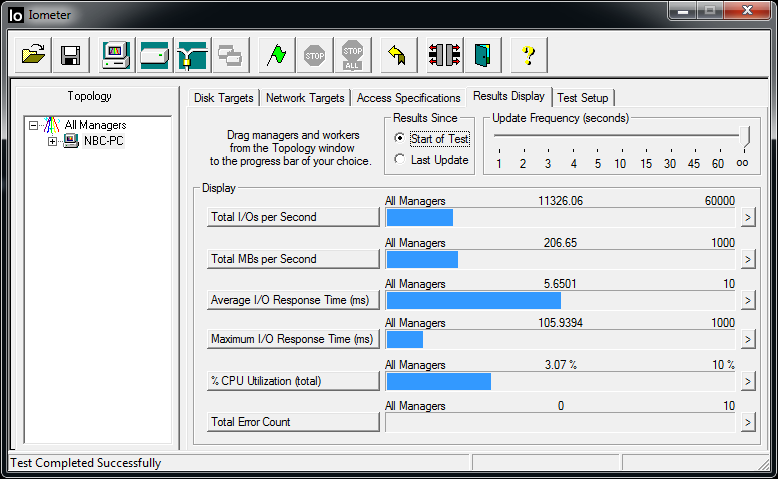Open About Iometer question mark icon
The height and width of the screenshot is (479, 778).
[x=528, y=55]
